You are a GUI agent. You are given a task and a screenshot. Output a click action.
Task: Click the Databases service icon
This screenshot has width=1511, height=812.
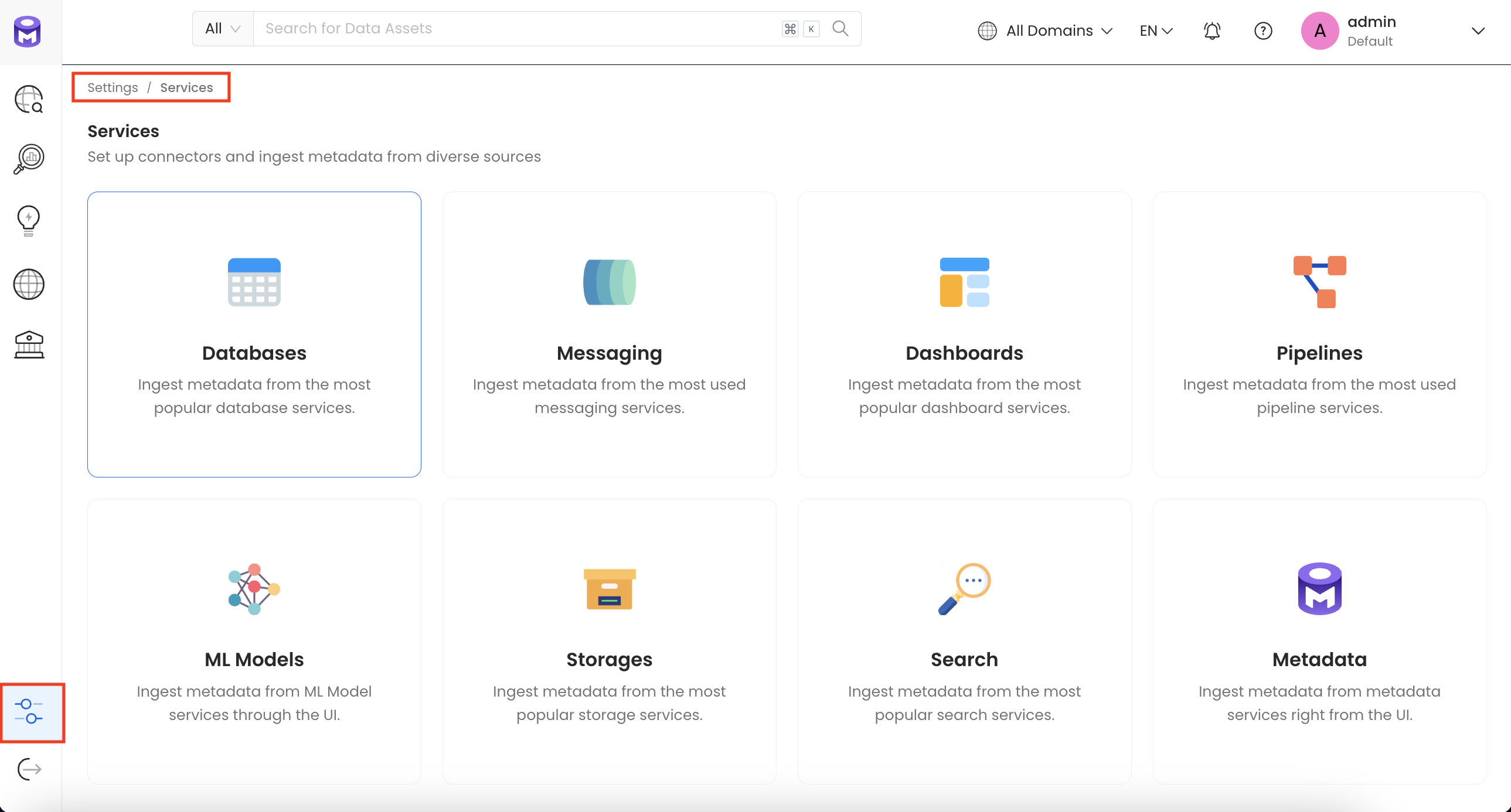253,282
